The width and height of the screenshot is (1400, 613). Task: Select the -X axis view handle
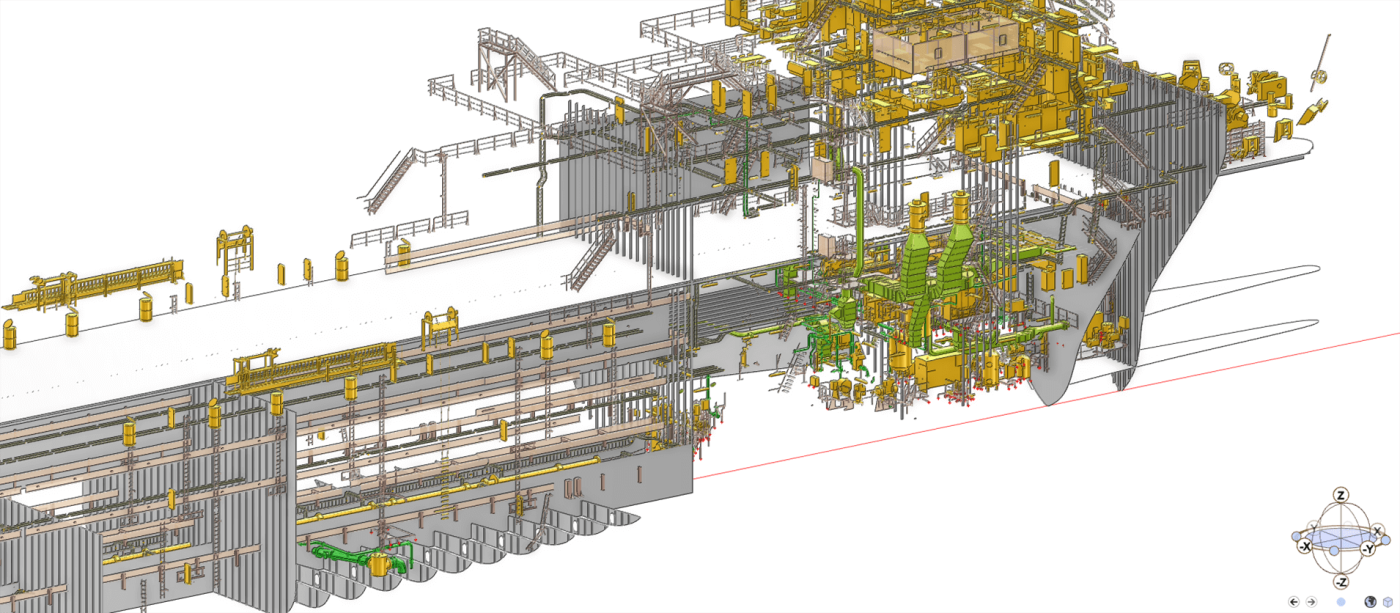click(1305, 547)
